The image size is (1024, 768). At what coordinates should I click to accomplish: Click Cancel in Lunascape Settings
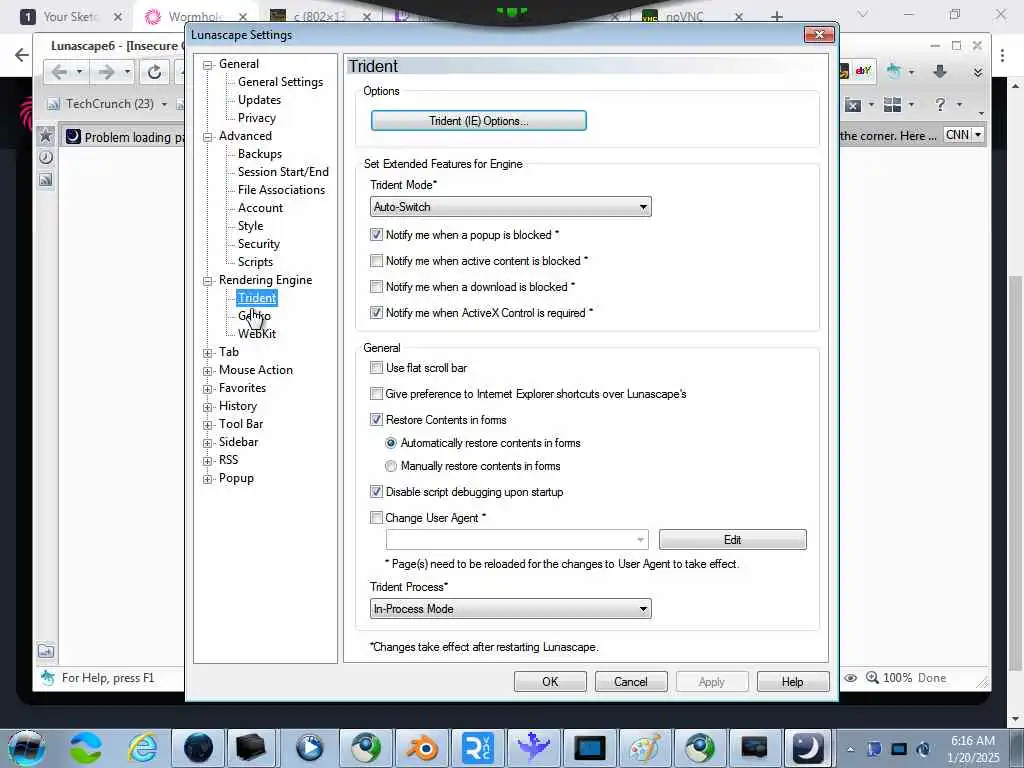[631, 682]
